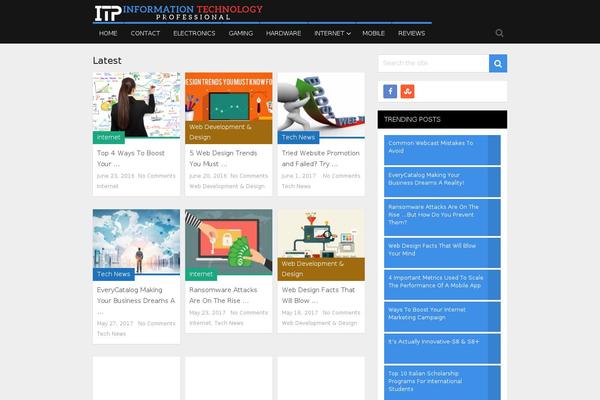Click the TRENDING POSTS widget header
Image resolution: width=600 pixels, height=400 pixels.
click(442, 119)
